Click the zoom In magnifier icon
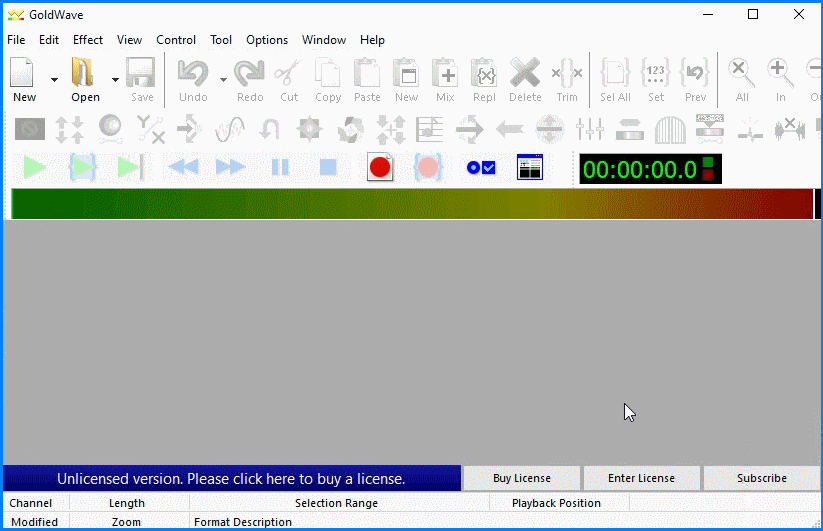Viewport: 823px width, 531px height. [780, 73]
